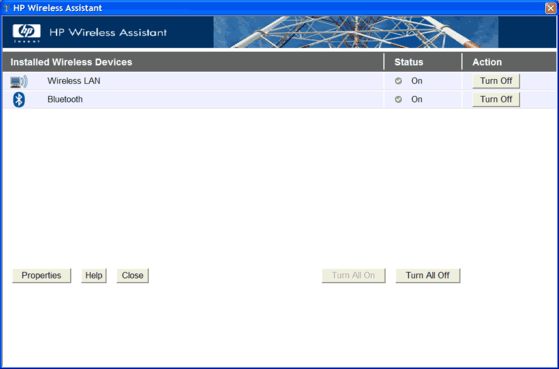Click the title bar antenna icon
The image size is (559, 369).
(6, 8)
